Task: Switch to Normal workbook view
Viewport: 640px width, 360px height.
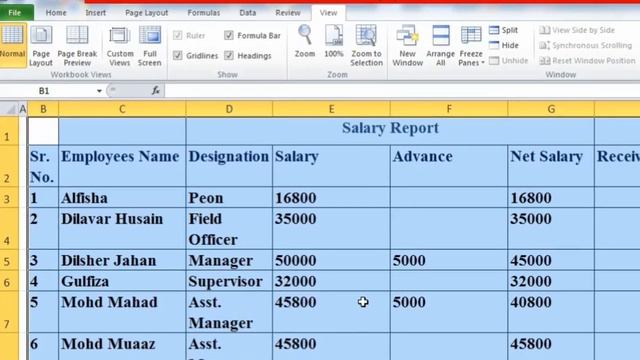Action: coord(12,45)
